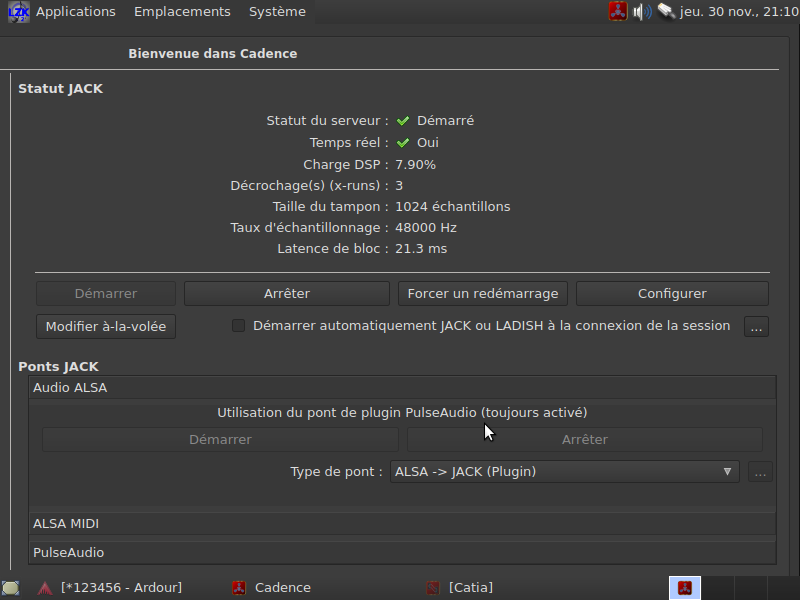Click the ALSA bridge Démarrer button
Viewport: 800px width, 600px height.
[x=220, y=440]
